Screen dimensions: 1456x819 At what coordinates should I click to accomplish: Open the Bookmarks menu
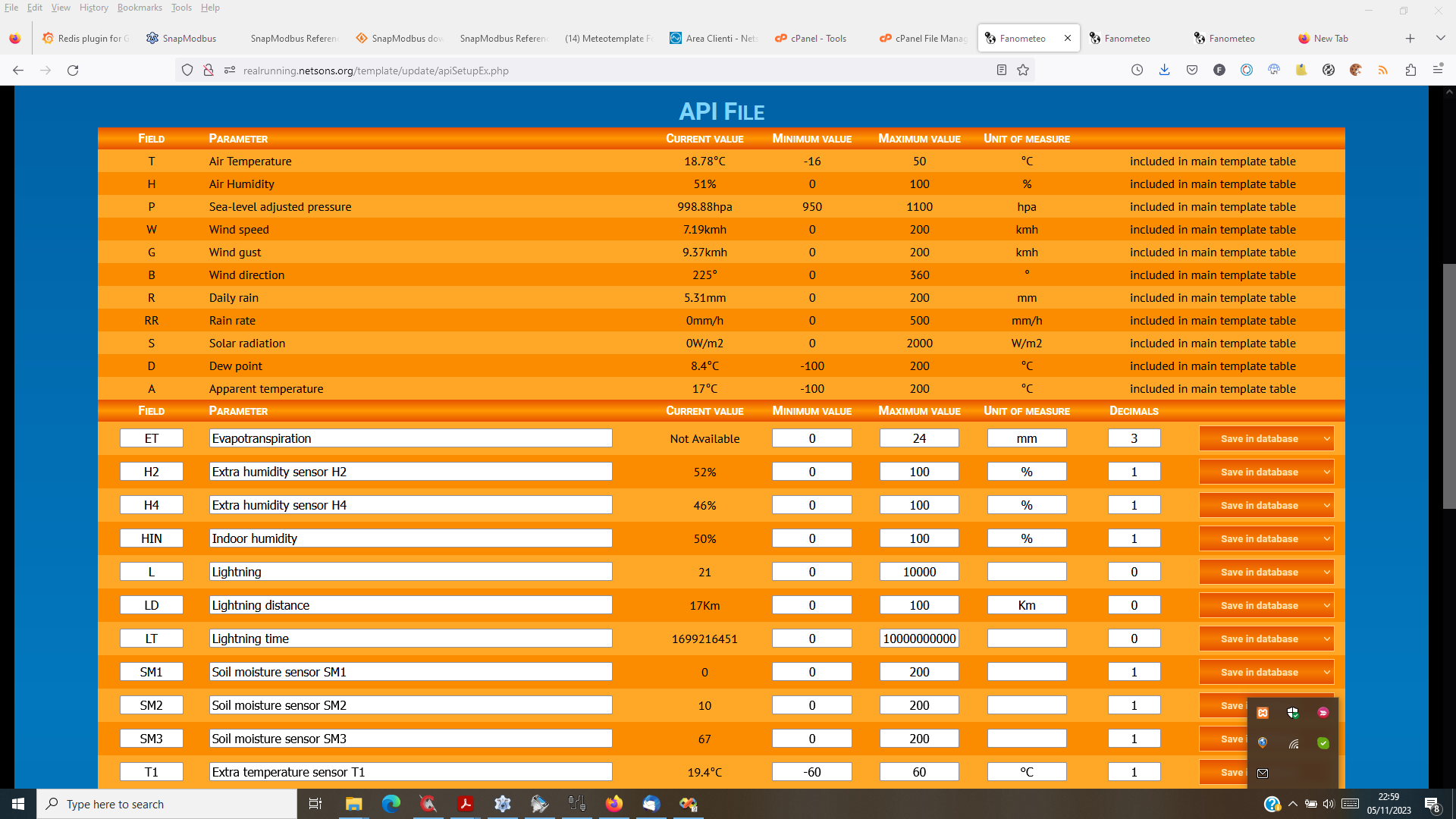[x=140, y=8]
